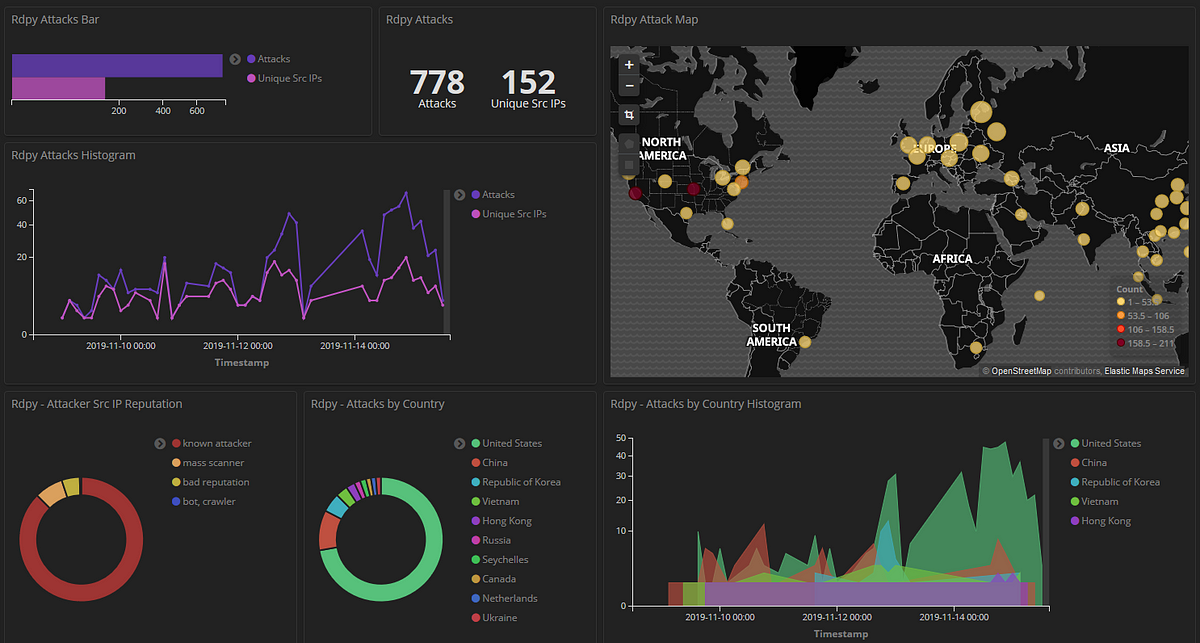Collapse the Attacks by Country donut legend
This screenshot has height=643, width=1200.
(x=459, y=444)
